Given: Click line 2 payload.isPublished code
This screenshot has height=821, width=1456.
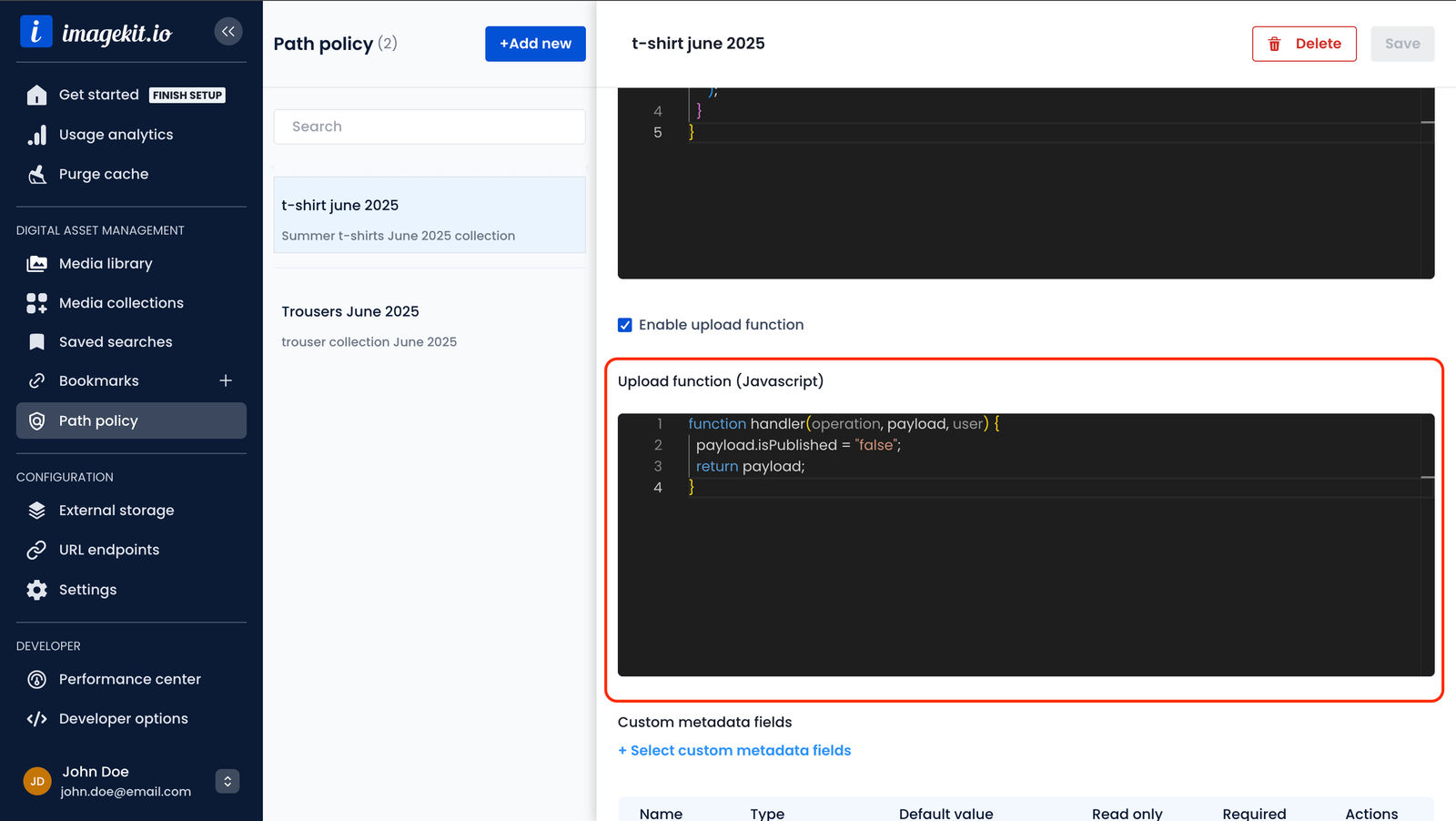Looking at the screenshot, I should click(x=798, y=445).
